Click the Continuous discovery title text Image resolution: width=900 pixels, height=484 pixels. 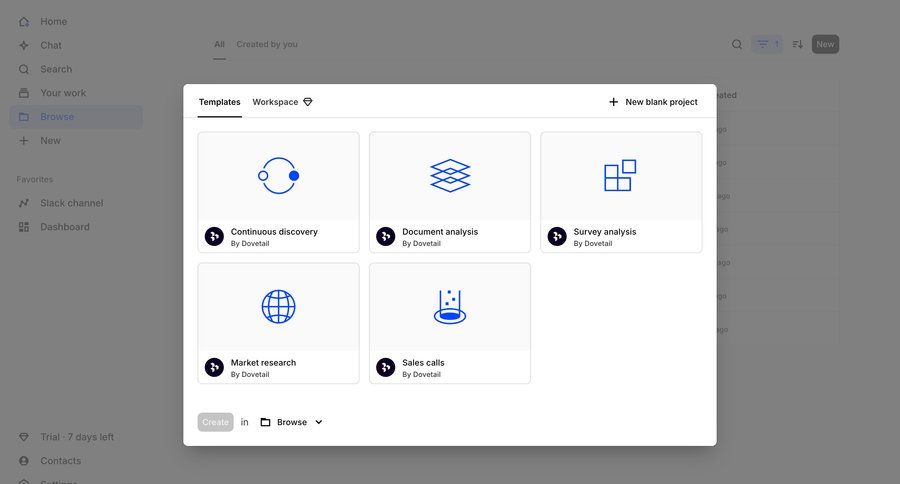tap(274, 232)
